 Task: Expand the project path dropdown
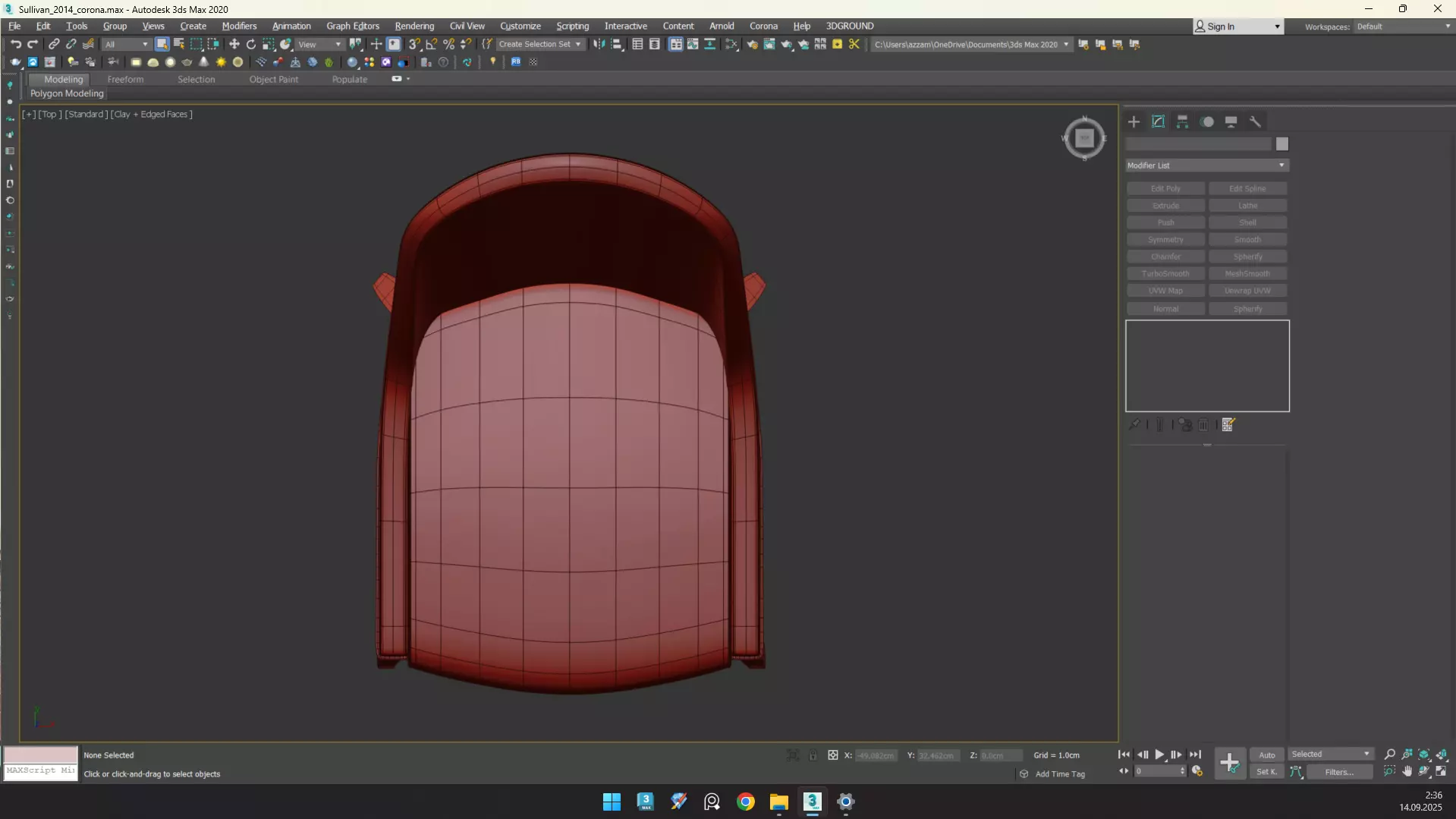tap(1066, 44)
